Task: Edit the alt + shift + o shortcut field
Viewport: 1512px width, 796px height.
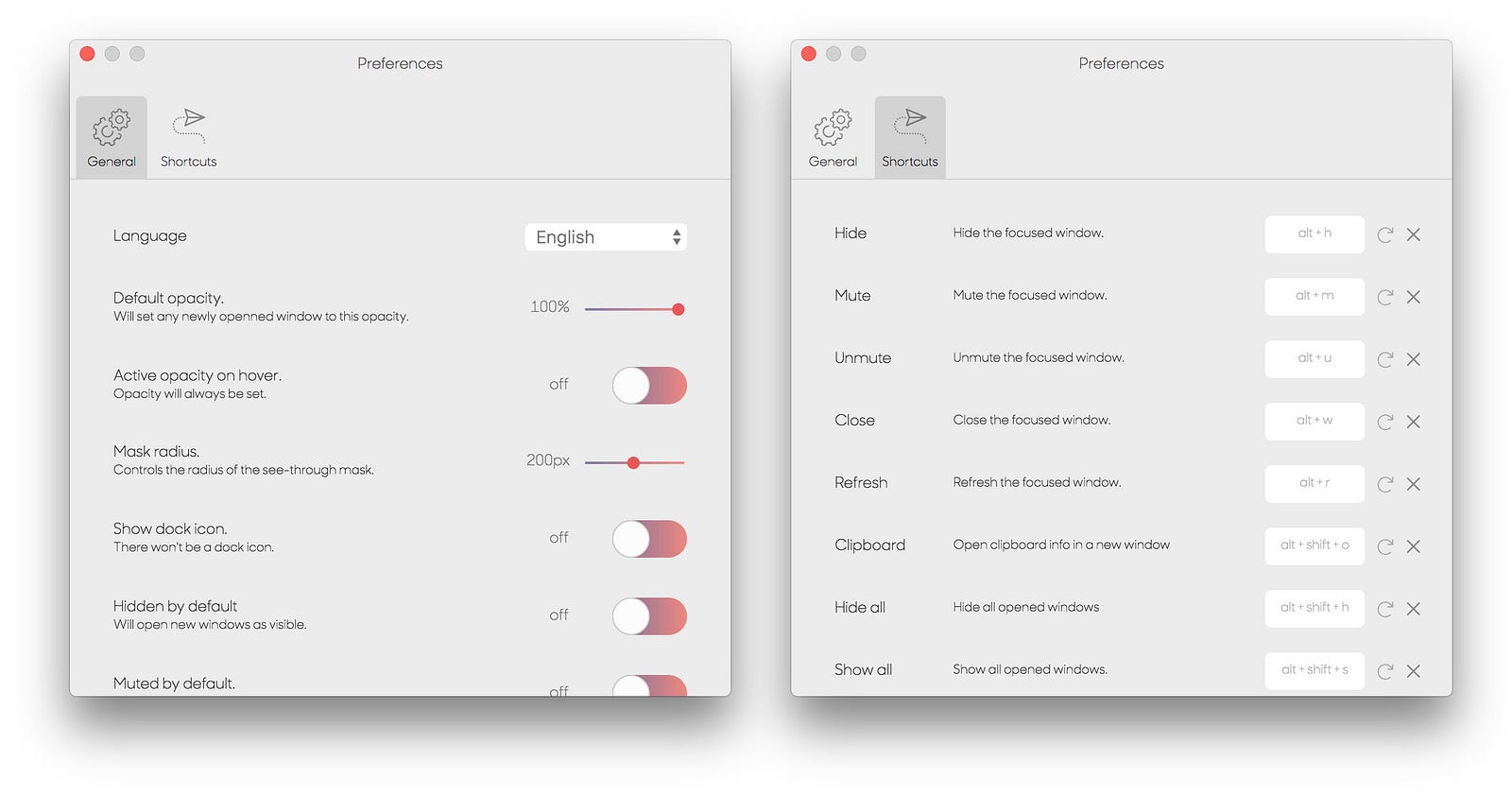Action: (1314, 546)
